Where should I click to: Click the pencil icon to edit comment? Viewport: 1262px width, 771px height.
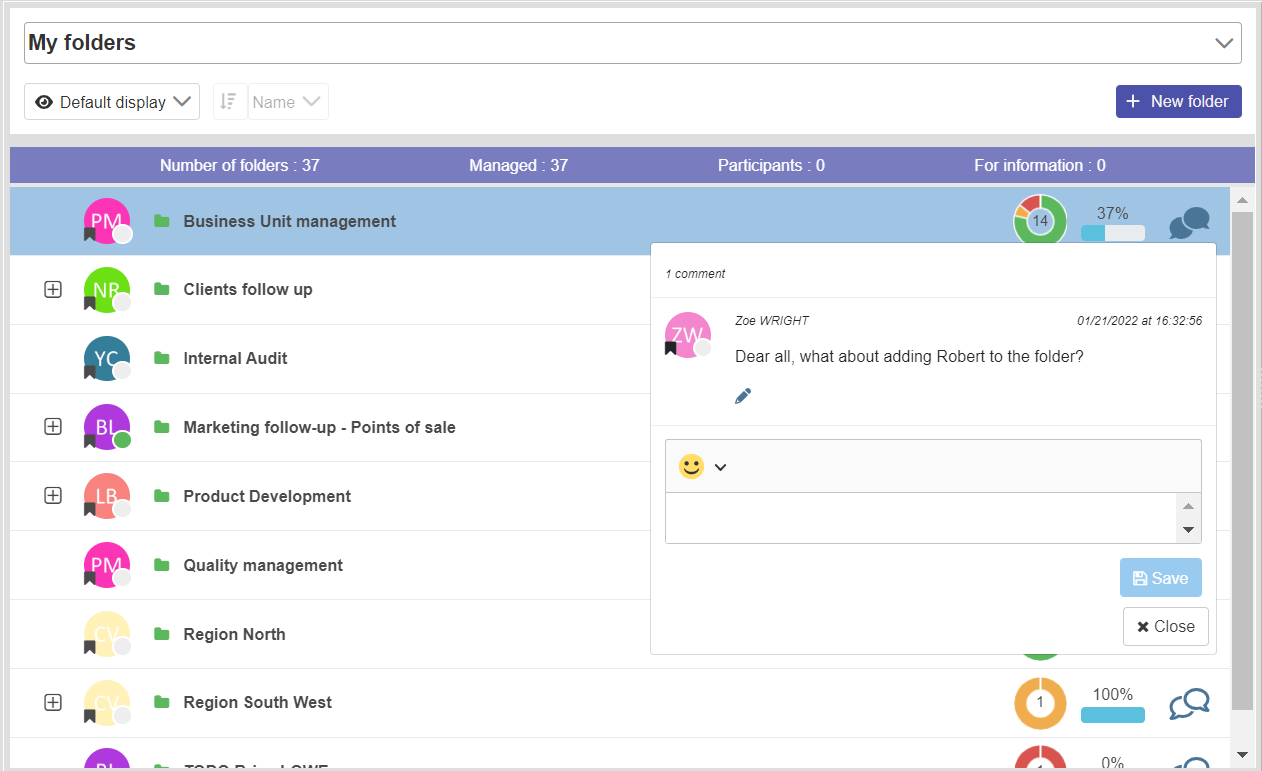coord(742,396)
